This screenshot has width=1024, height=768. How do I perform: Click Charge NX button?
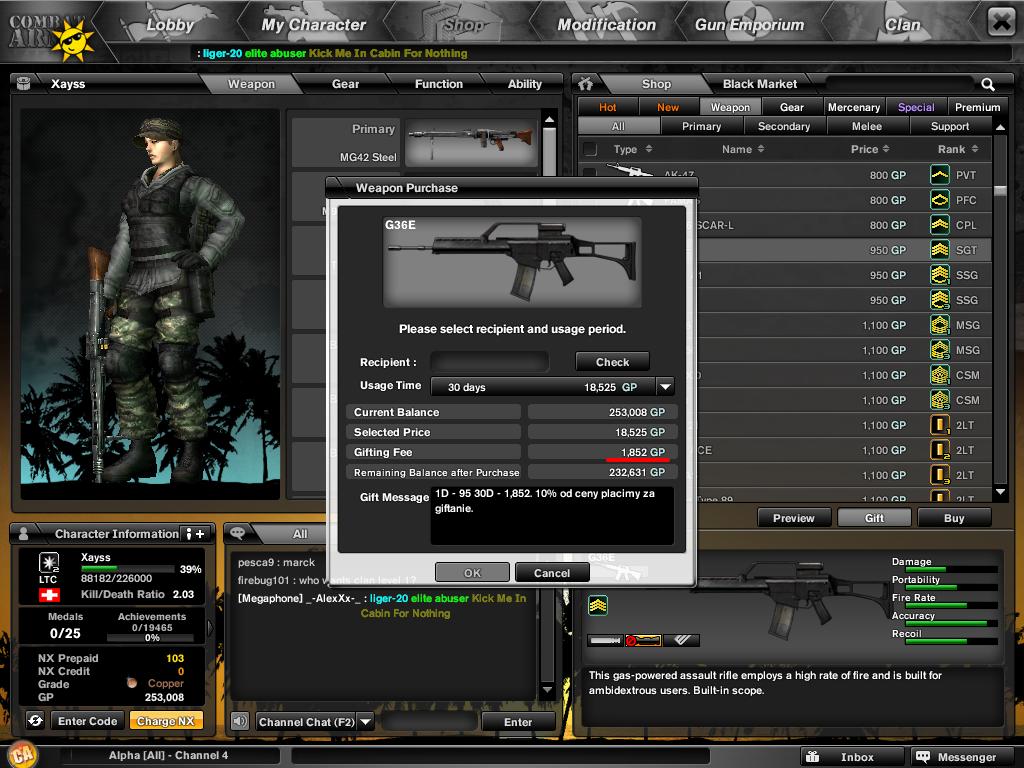[166, 721]
